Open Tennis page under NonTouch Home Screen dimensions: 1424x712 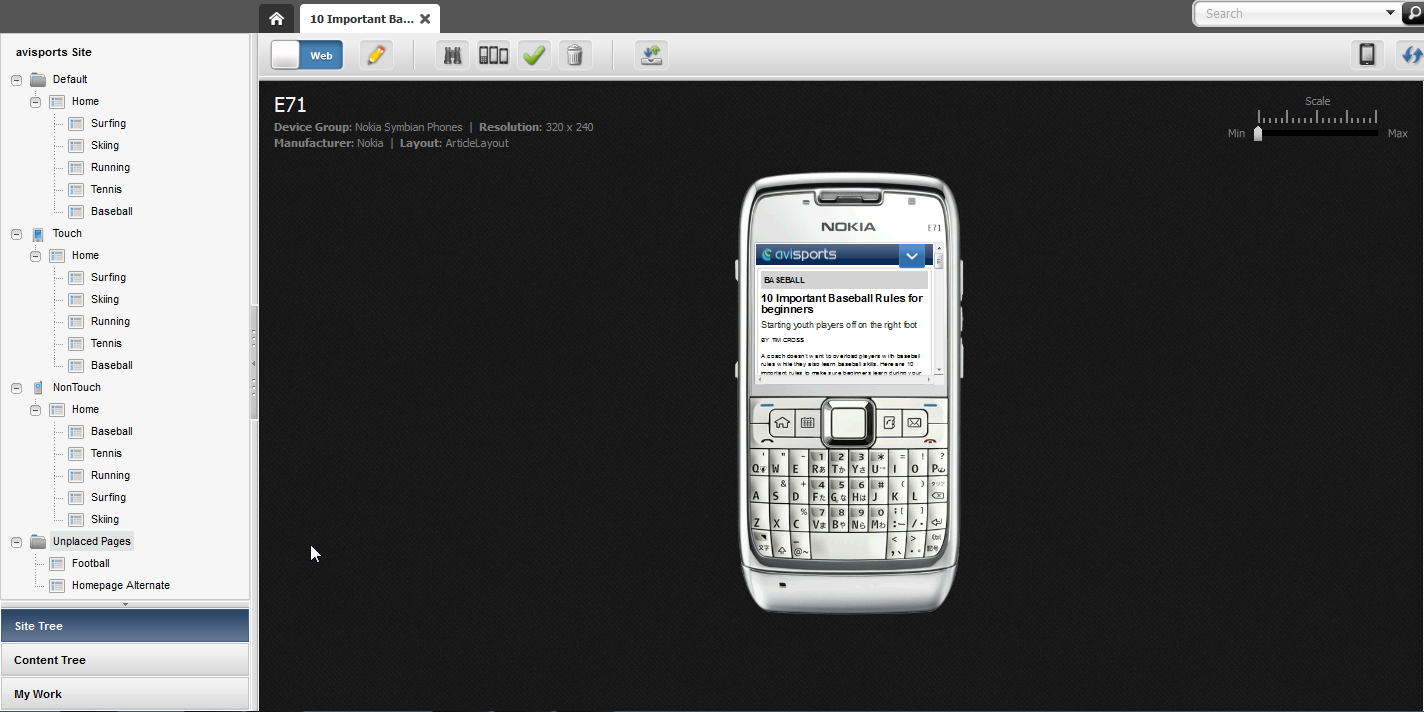(106, 453)
